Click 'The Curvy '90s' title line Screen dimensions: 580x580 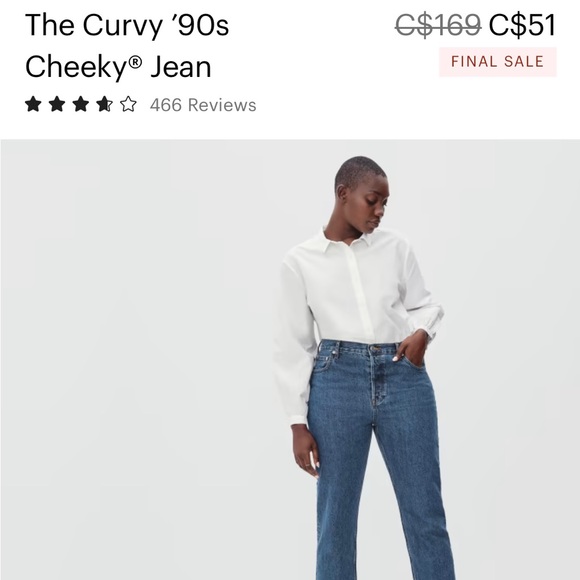(x=127, y=25)
